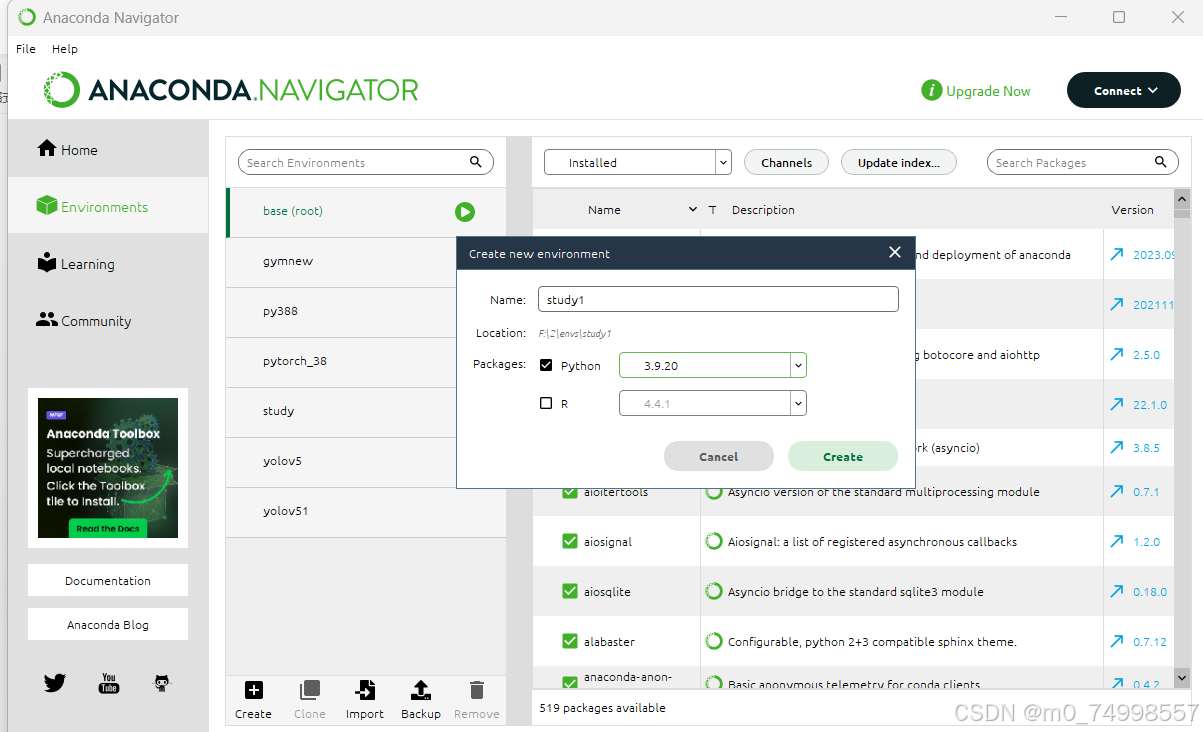
Task: Click the Import environment icon
Action: (365, 690)
